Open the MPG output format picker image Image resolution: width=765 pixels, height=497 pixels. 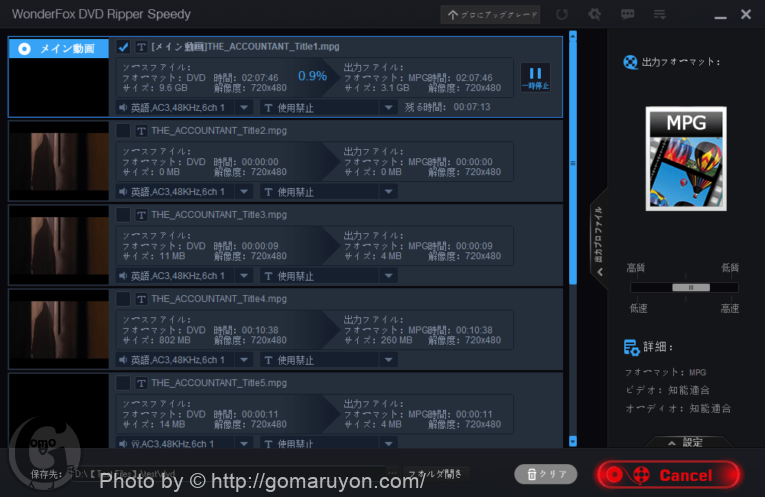click(x=686, y=159)
